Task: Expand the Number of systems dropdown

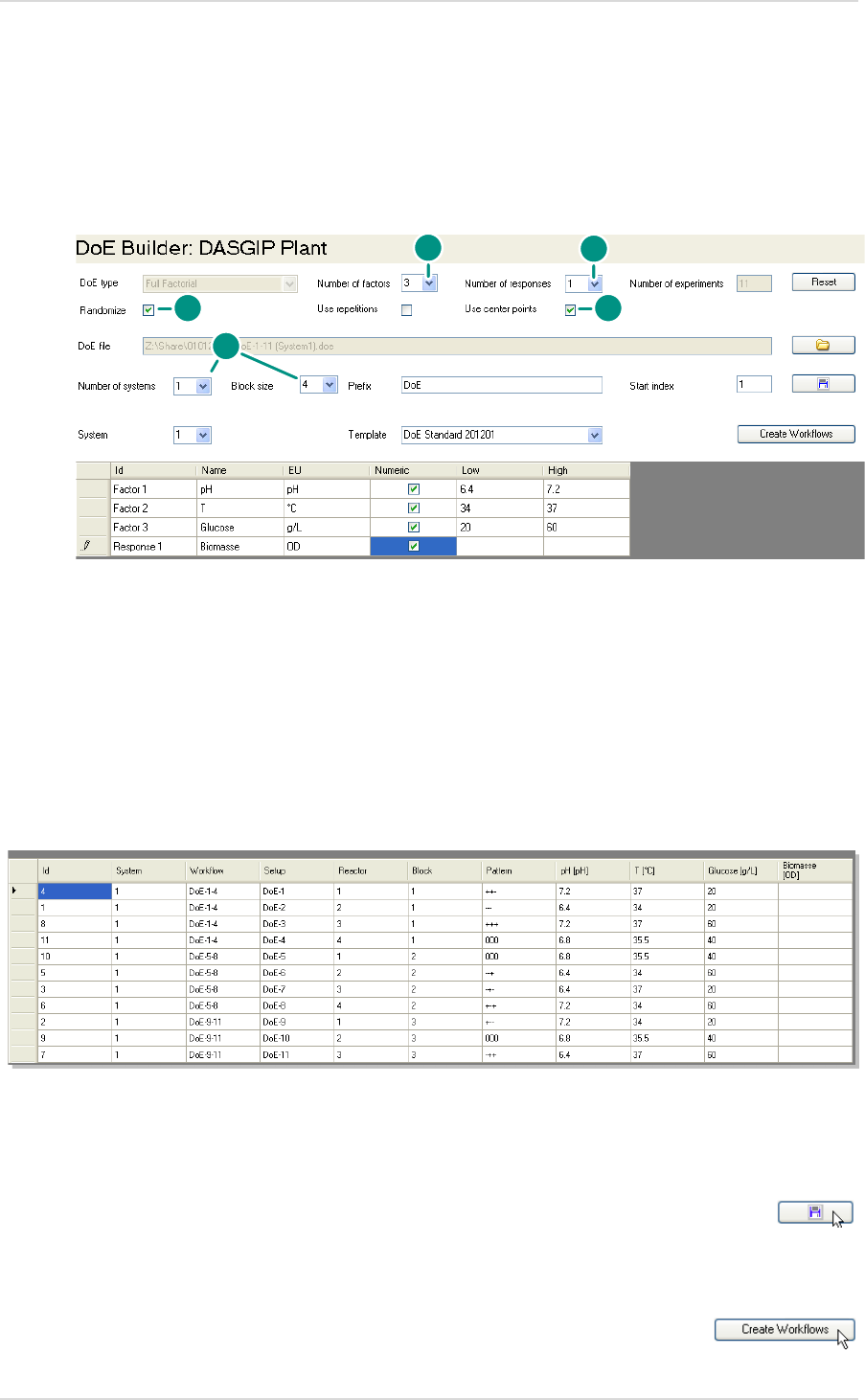Action: tap(203, 386)
